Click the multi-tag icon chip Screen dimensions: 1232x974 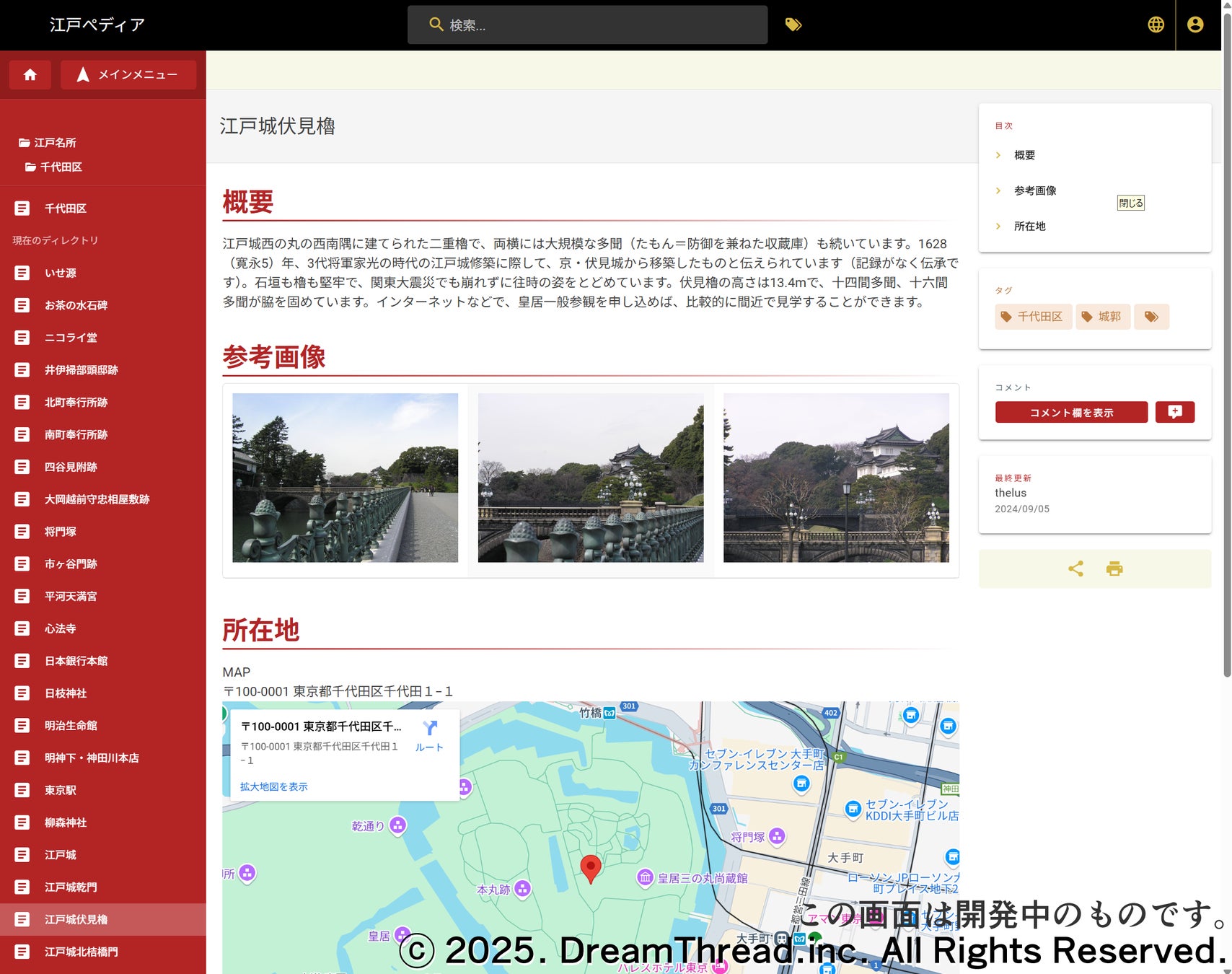pos(1151,317)
